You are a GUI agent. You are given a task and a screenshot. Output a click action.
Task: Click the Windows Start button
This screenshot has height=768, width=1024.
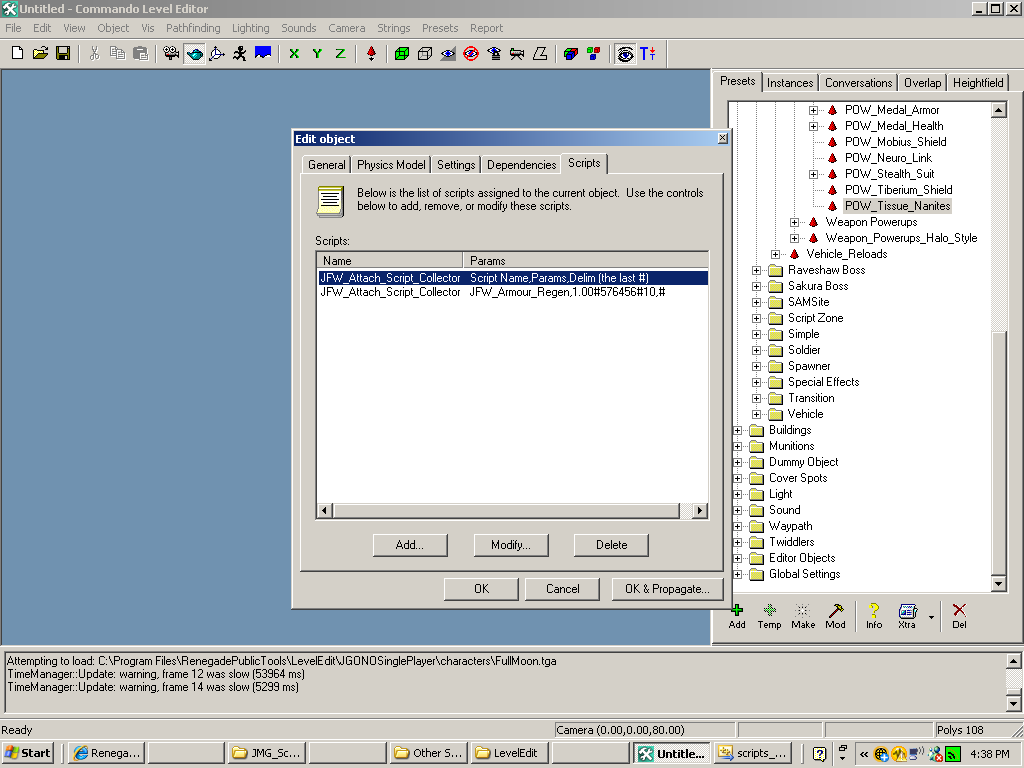click(28, 753)
